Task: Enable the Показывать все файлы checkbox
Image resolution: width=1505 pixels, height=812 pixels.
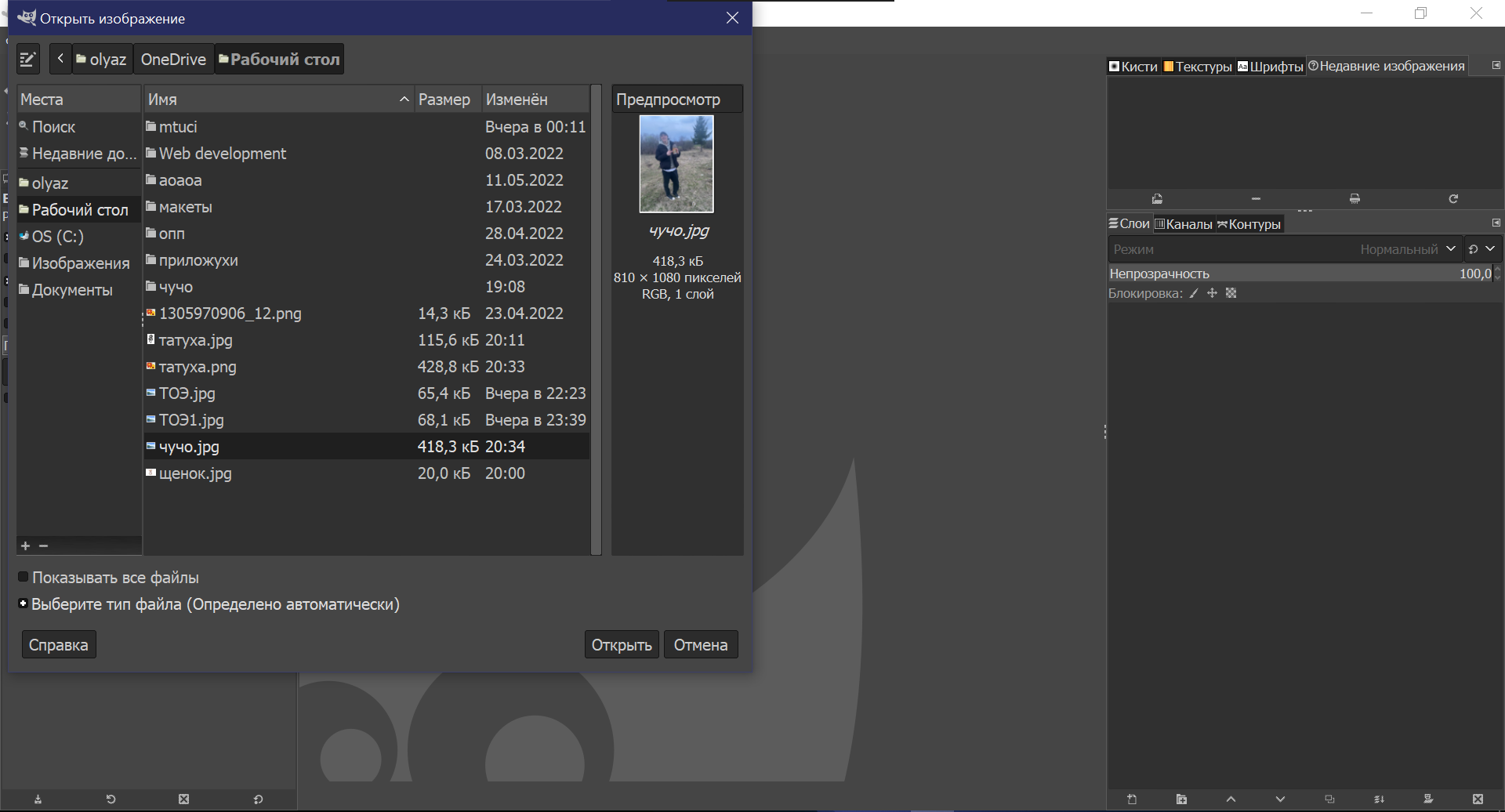Action: tap(24, 577)
